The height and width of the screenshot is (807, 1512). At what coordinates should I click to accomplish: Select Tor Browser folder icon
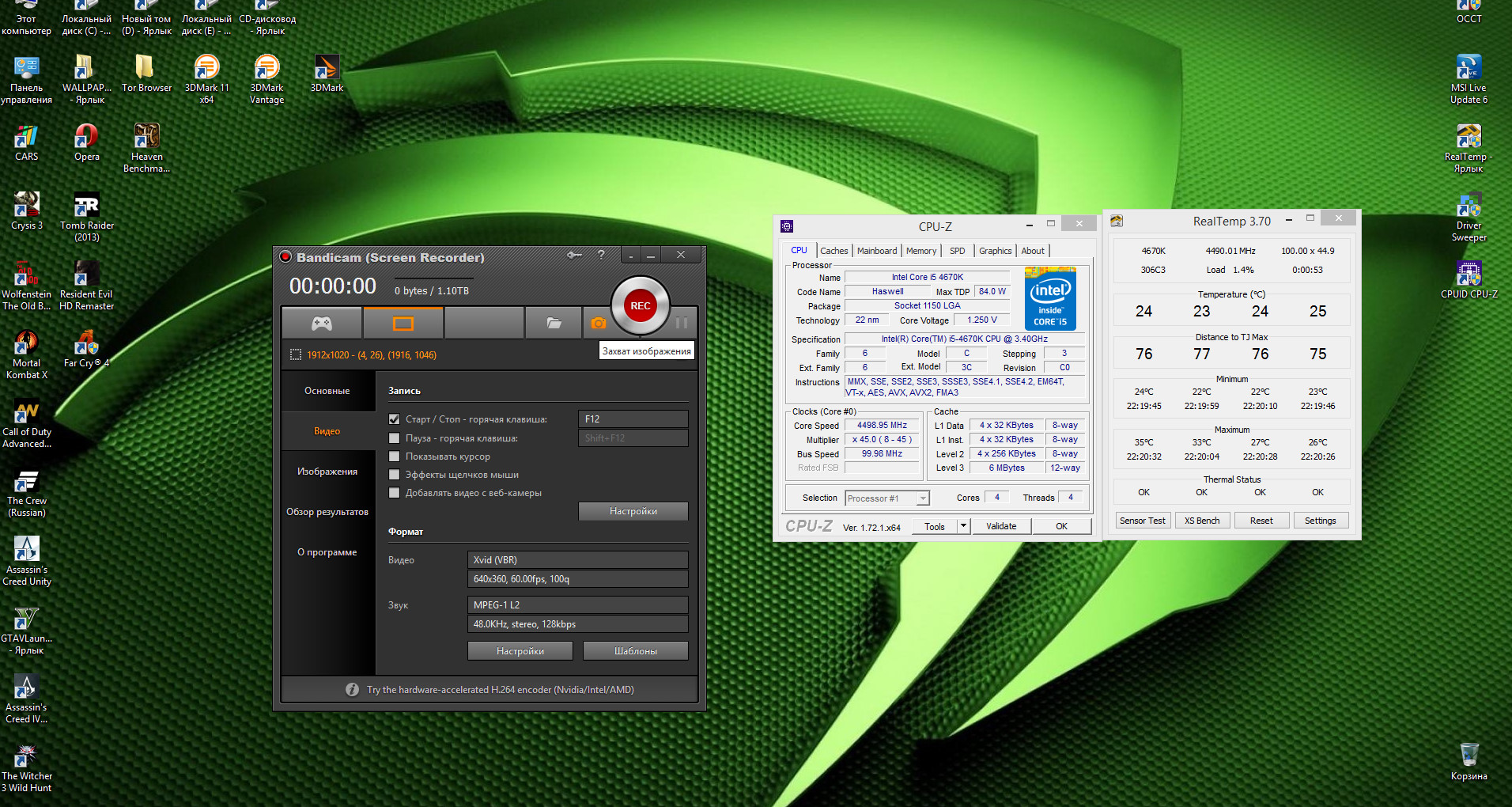(146, 74)
